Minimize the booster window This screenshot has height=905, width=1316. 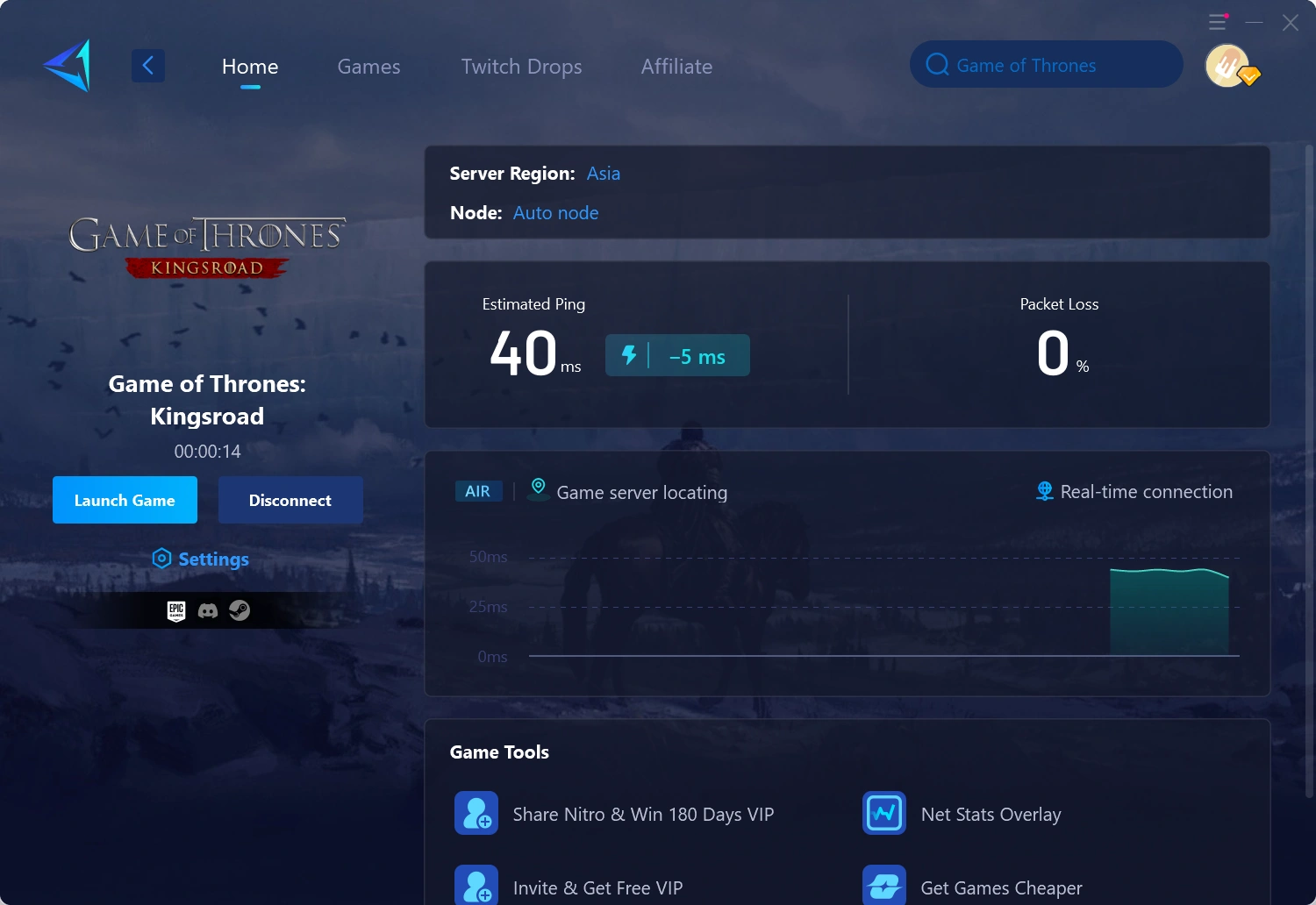click(x=1255, y=22)
